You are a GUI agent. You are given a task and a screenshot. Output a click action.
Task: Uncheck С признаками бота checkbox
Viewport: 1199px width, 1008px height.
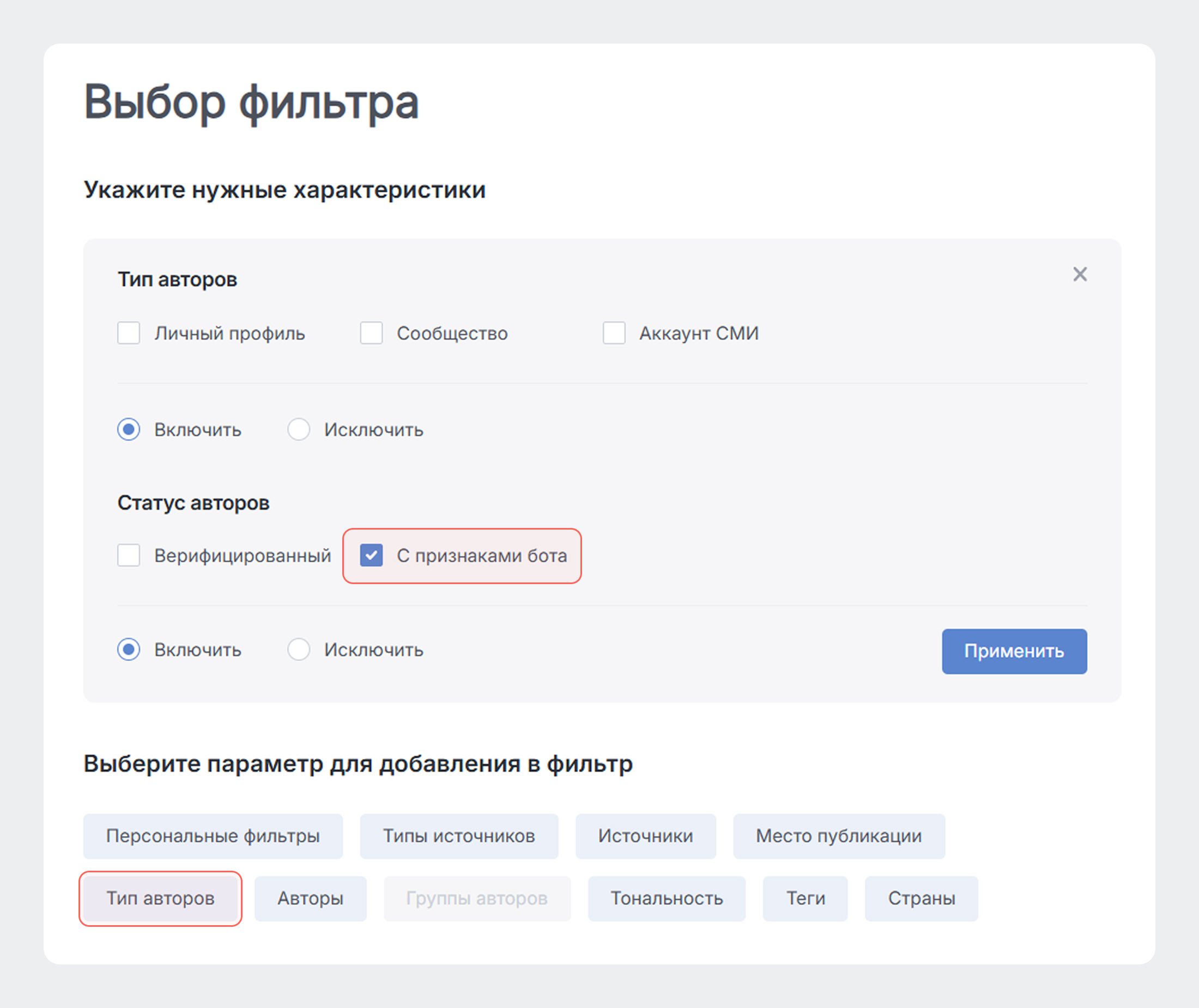click(x=372, y=555)
